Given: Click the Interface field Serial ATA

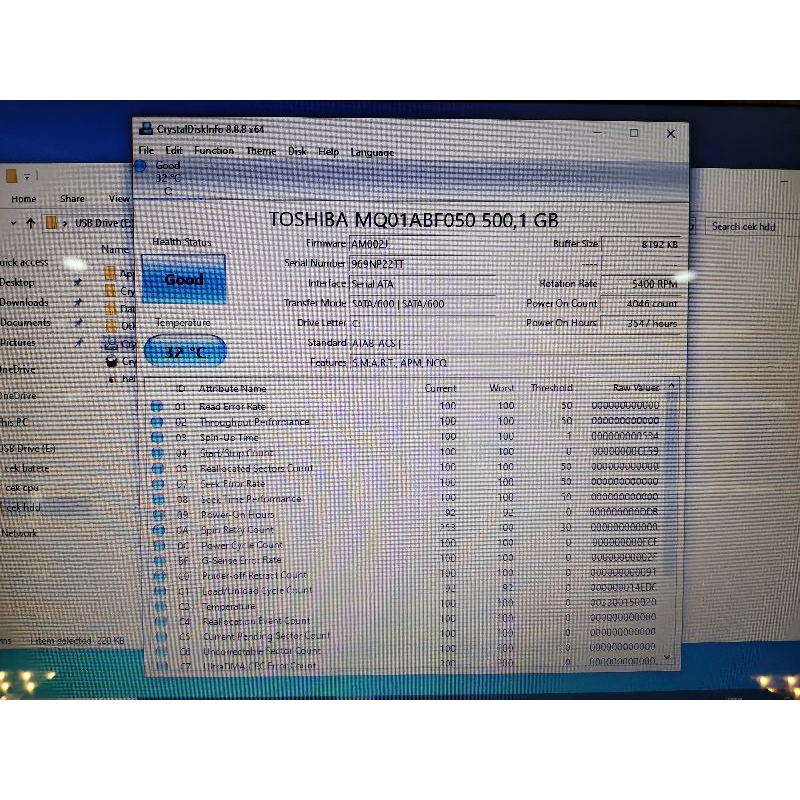Looking at the screenshot, I should (x=422, y=284).
